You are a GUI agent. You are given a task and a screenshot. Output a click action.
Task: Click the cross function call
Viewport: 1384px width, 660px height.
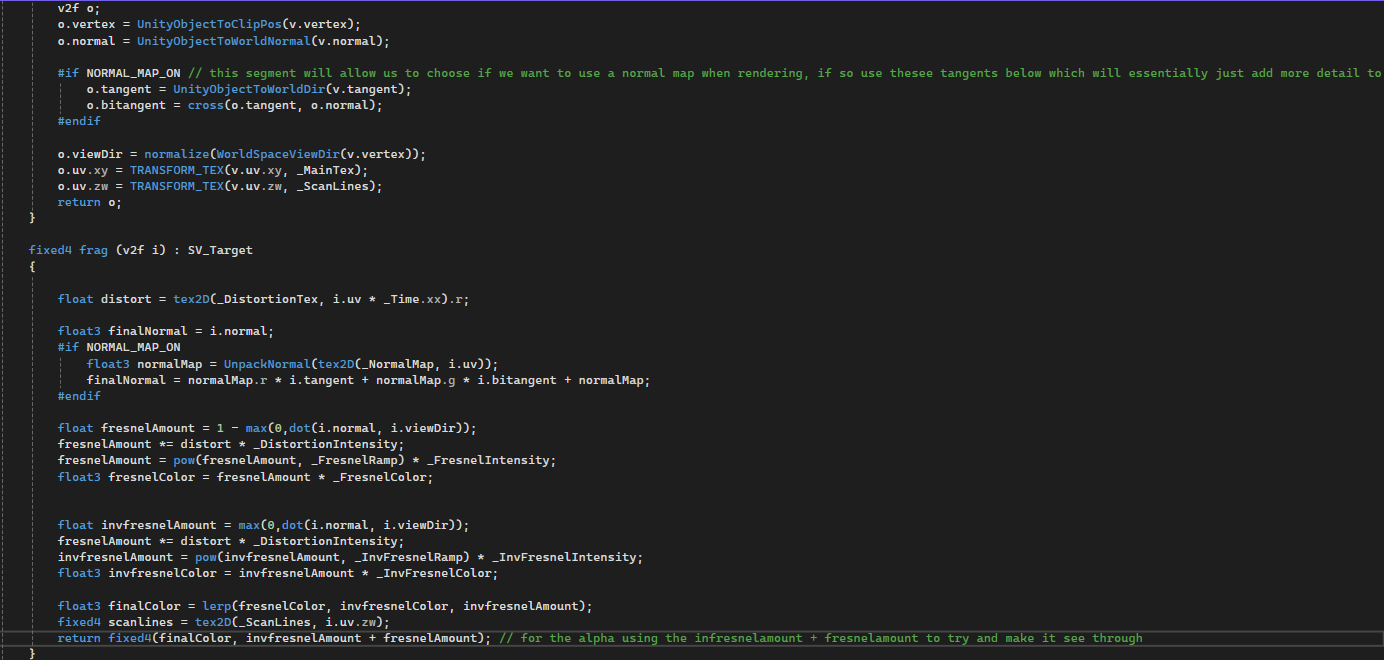point(205,105)
